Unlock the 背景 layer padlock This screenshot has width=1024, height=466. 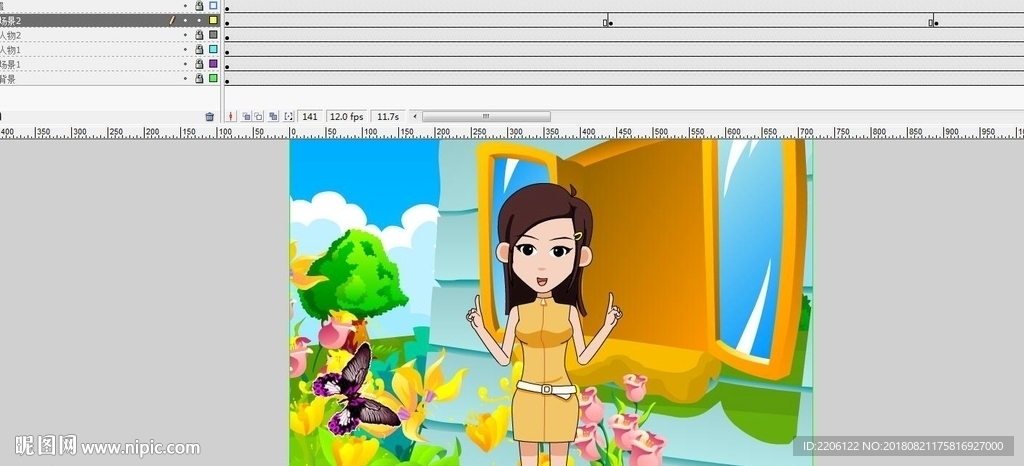point(199,78)
